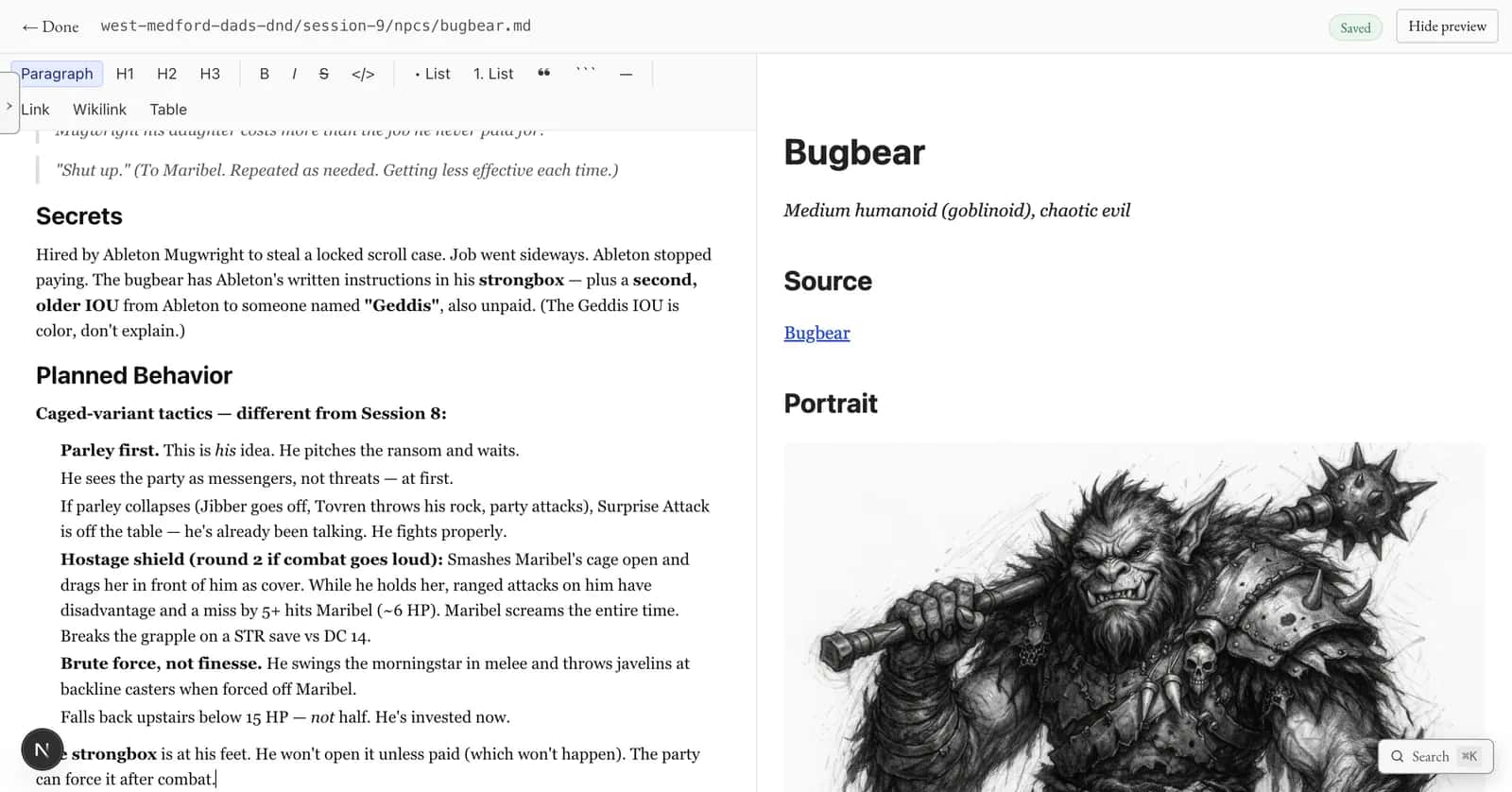Click 'Medium humanoid (goblinoid), chaotic evil' text

click(x=956, y=211)
